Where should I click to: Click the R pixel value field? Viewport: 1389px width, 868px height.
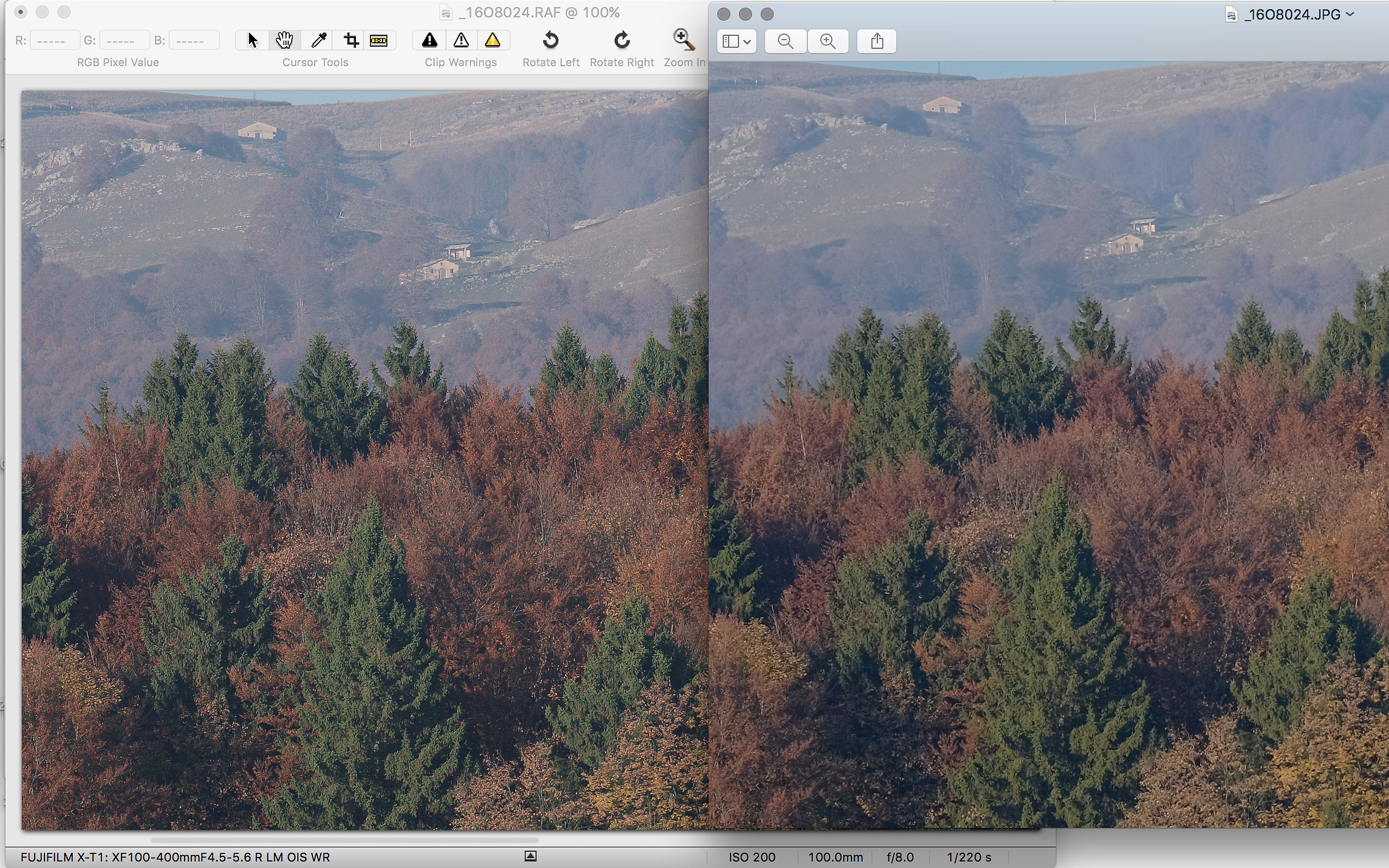click(54, 39)
